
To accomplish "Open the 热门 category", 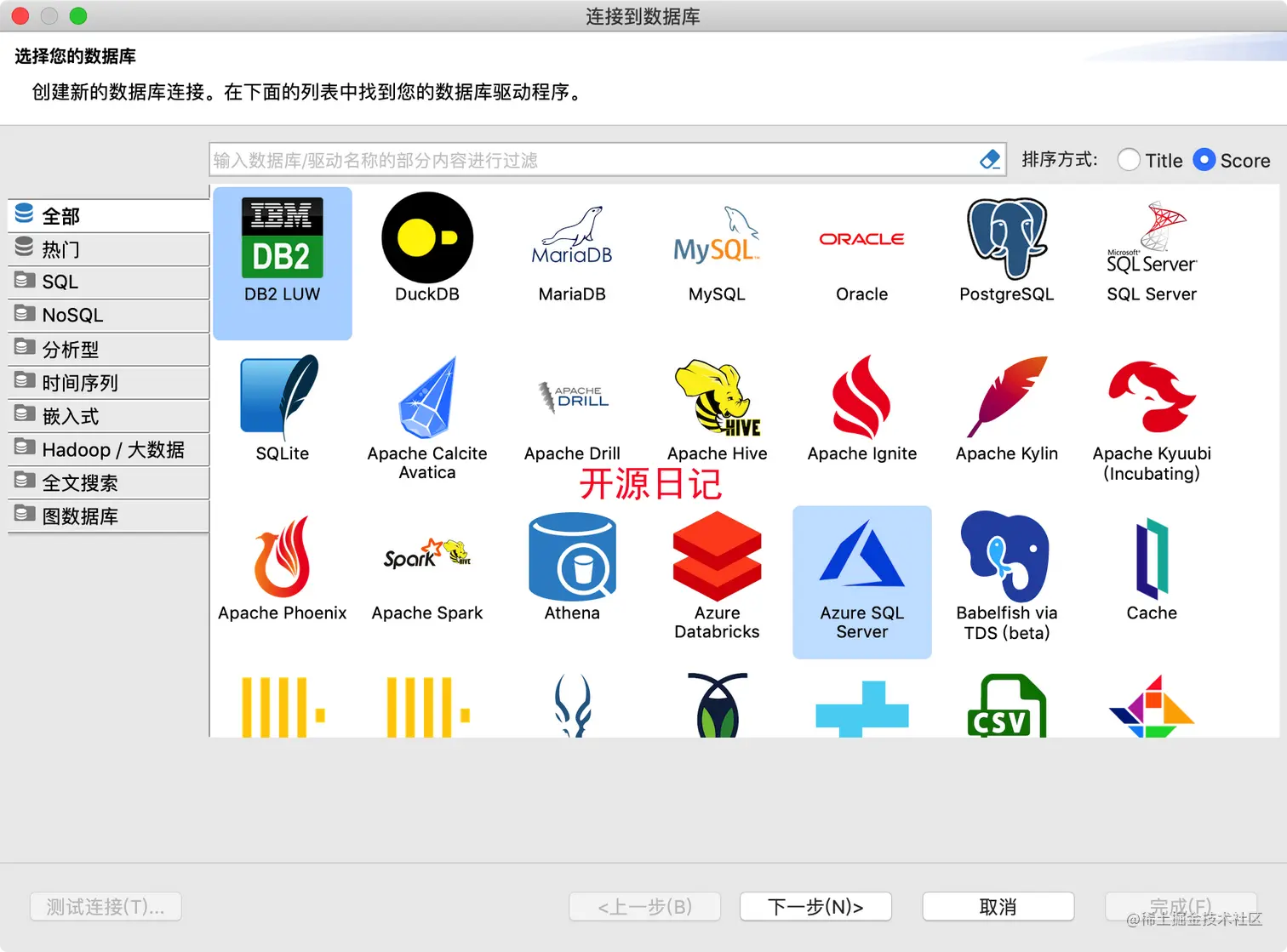I will tap(109, 249).
